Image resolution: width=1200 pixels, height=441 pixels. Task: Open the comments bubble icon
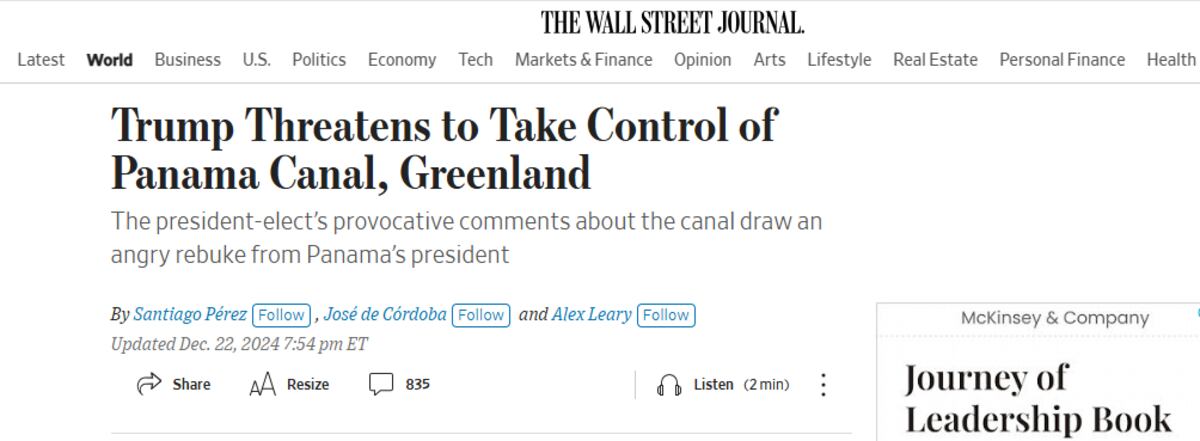tap(381, 384)
